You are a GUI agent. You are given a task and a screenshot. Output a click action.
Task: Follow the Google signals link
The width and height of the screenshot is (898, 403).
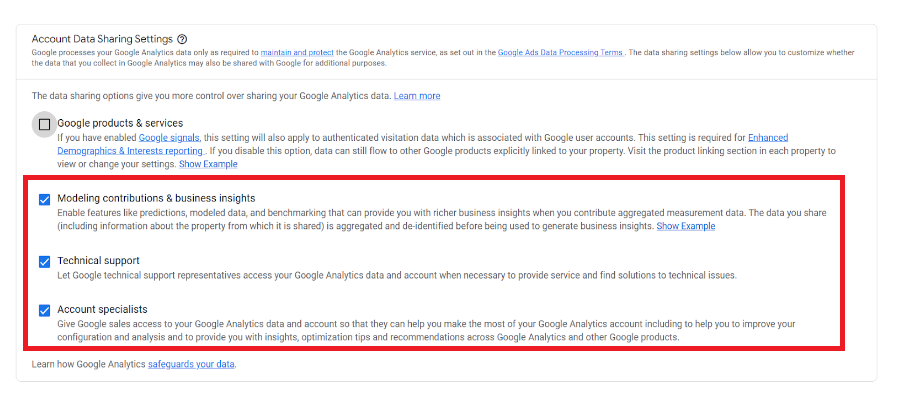(169, 137)
